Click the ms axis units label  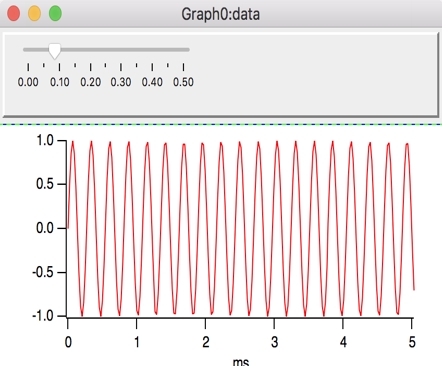tap(241, 362)
